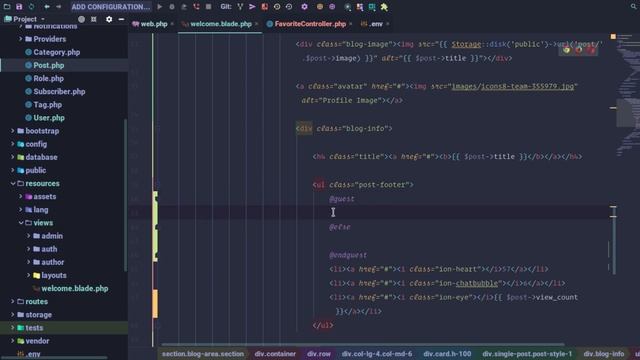Click the Search Everywhere magnifier icon
640x360 pixels.
point(634,7)
